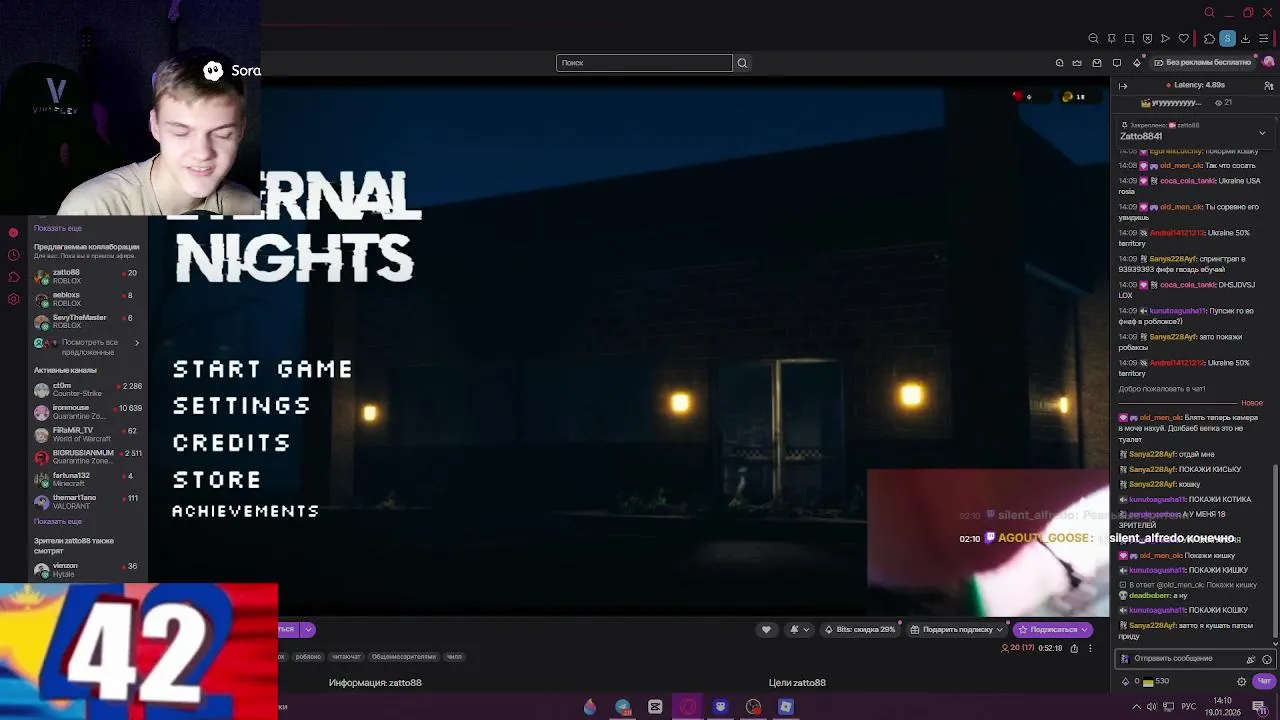Open the share icon under the stream
Image resolution: width=1280 pixels, height=720 pixels.
click(x=1074, y=648)
